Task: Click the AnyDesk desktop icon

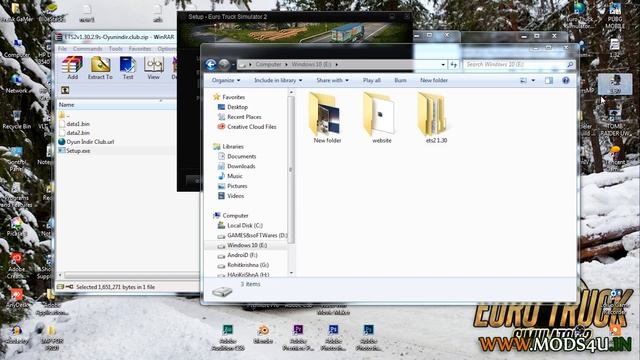Action: click(17, 298)
